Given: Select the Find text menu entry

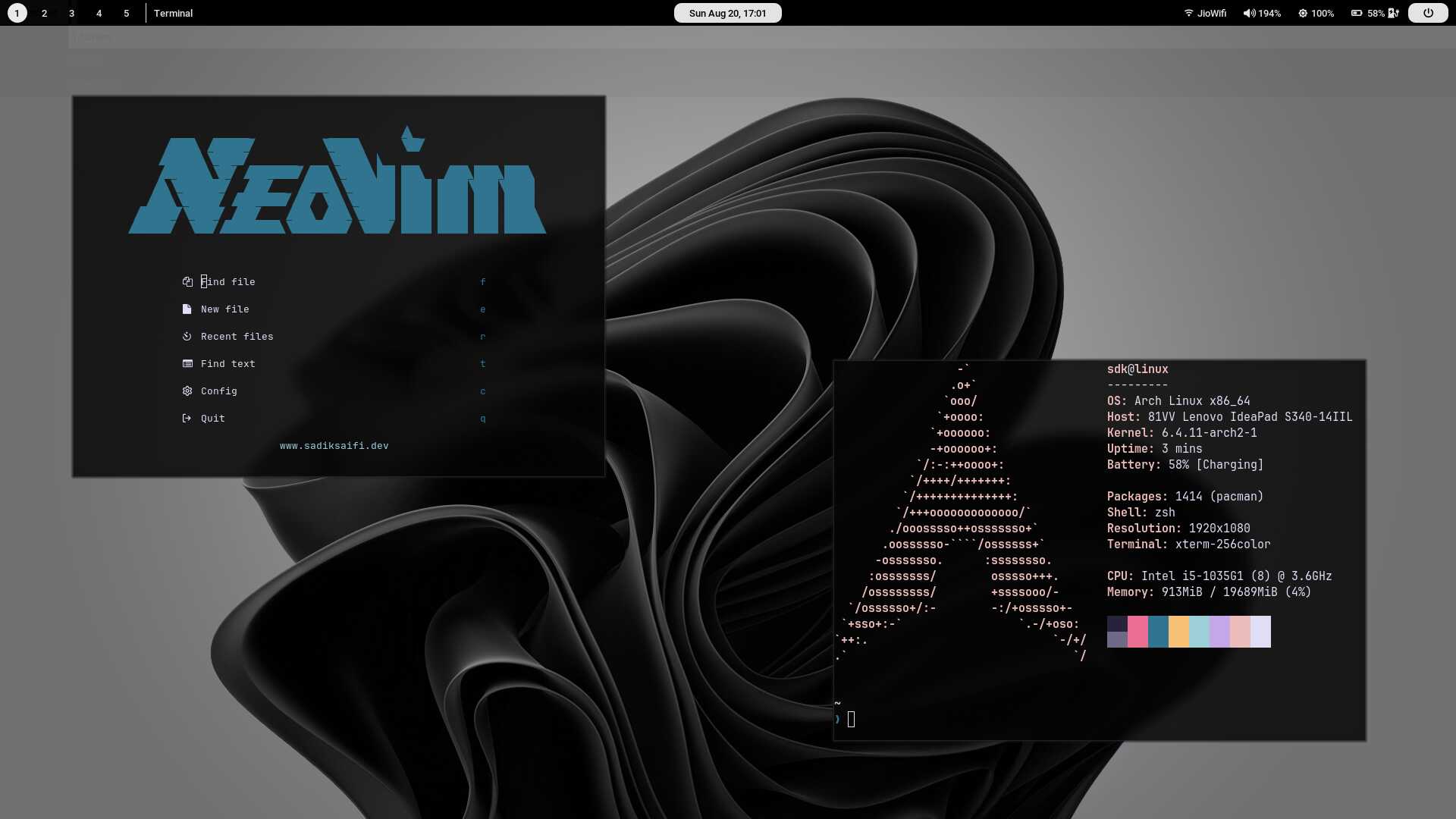Looking at the screenshot, I should tap(227, 364).
